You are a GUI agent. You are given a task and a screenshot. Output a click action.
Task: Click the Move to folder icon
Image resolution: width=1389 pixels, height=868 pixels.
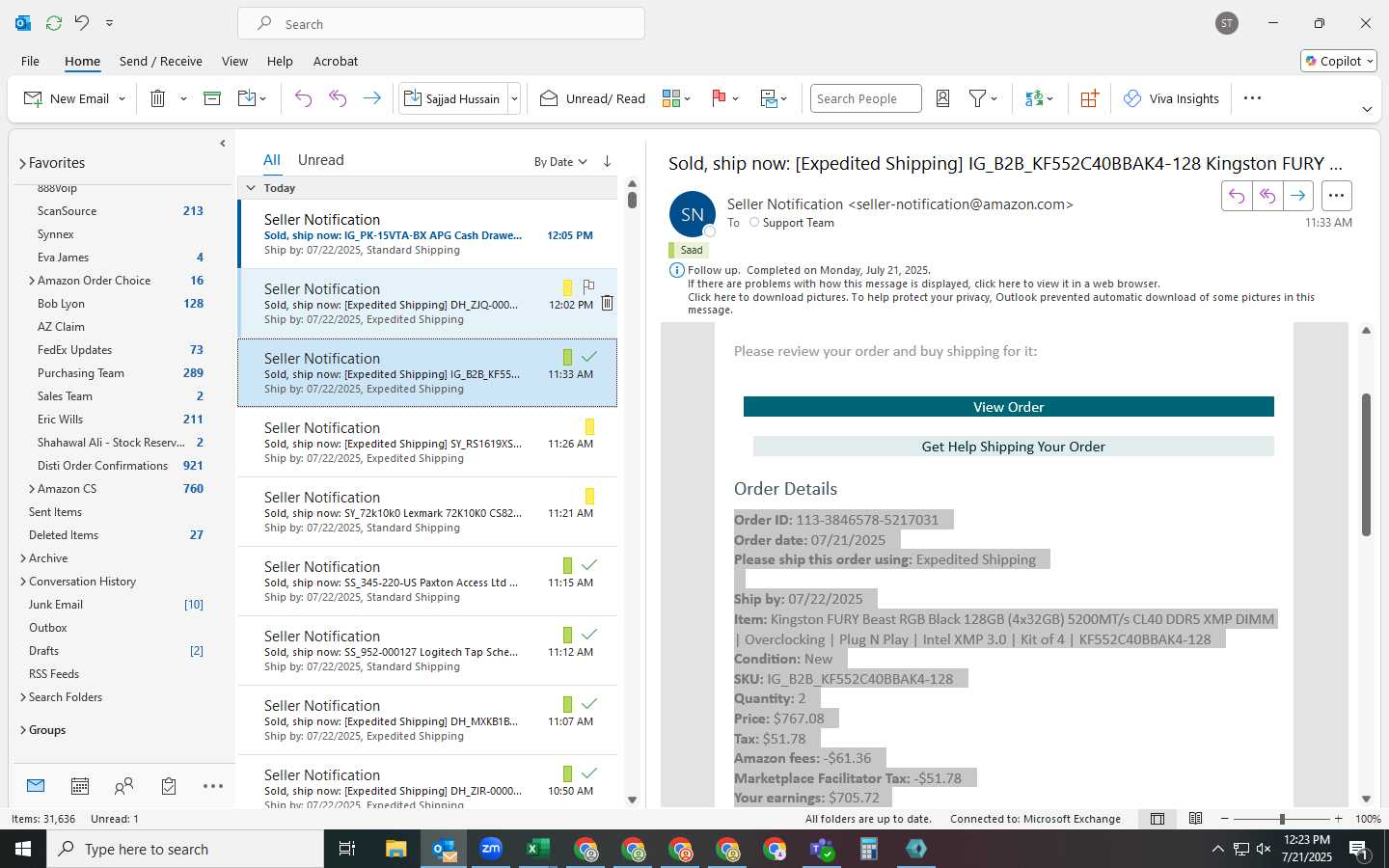[x=247, y=98]
